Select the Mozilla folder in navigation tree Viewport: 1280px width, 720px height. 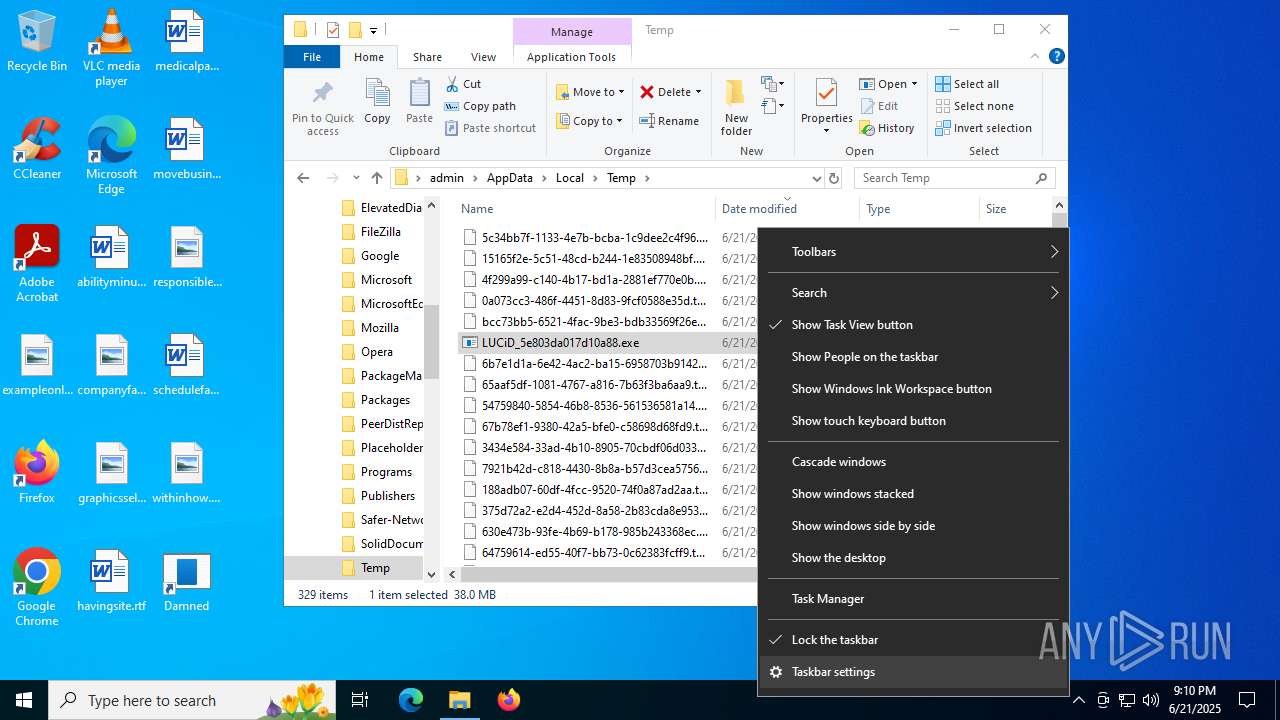(380, 328)
